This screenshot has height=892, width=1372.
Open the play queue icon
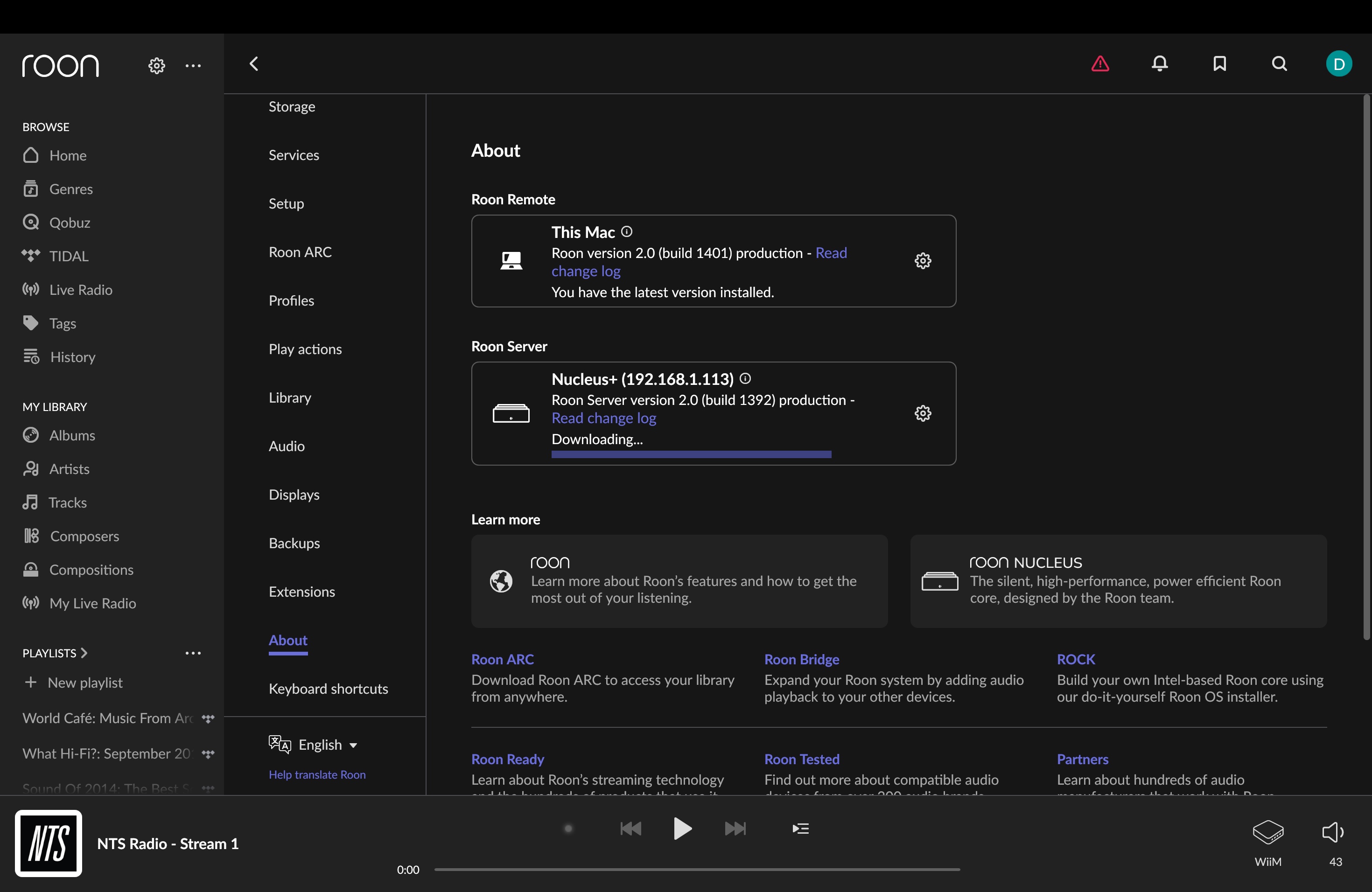coord(801,829)
